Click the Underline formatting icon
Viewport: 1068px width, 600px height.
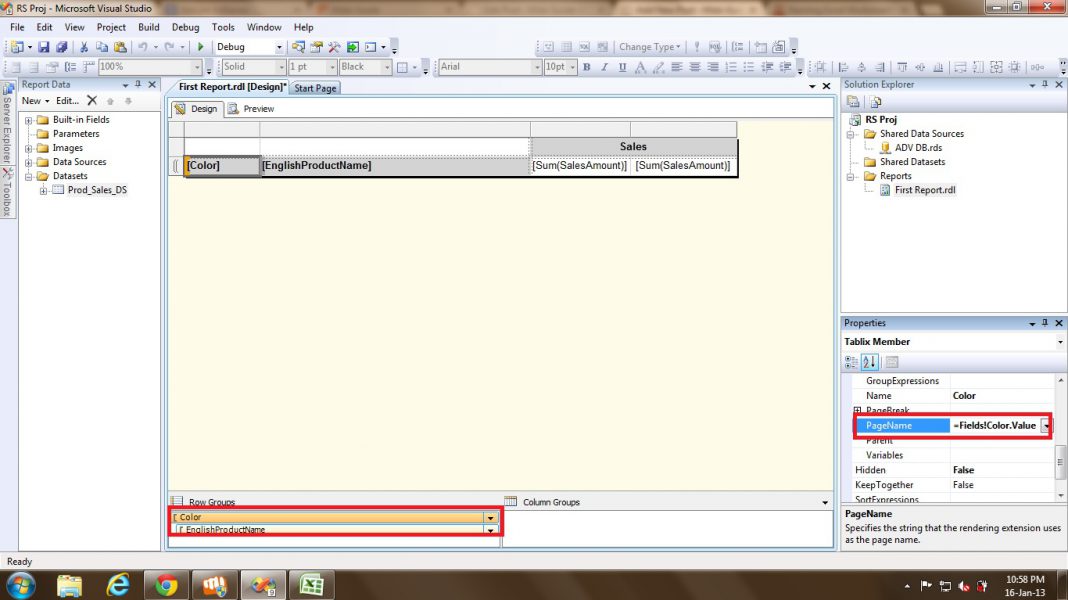pyautogui.click(x=623, y=66)
